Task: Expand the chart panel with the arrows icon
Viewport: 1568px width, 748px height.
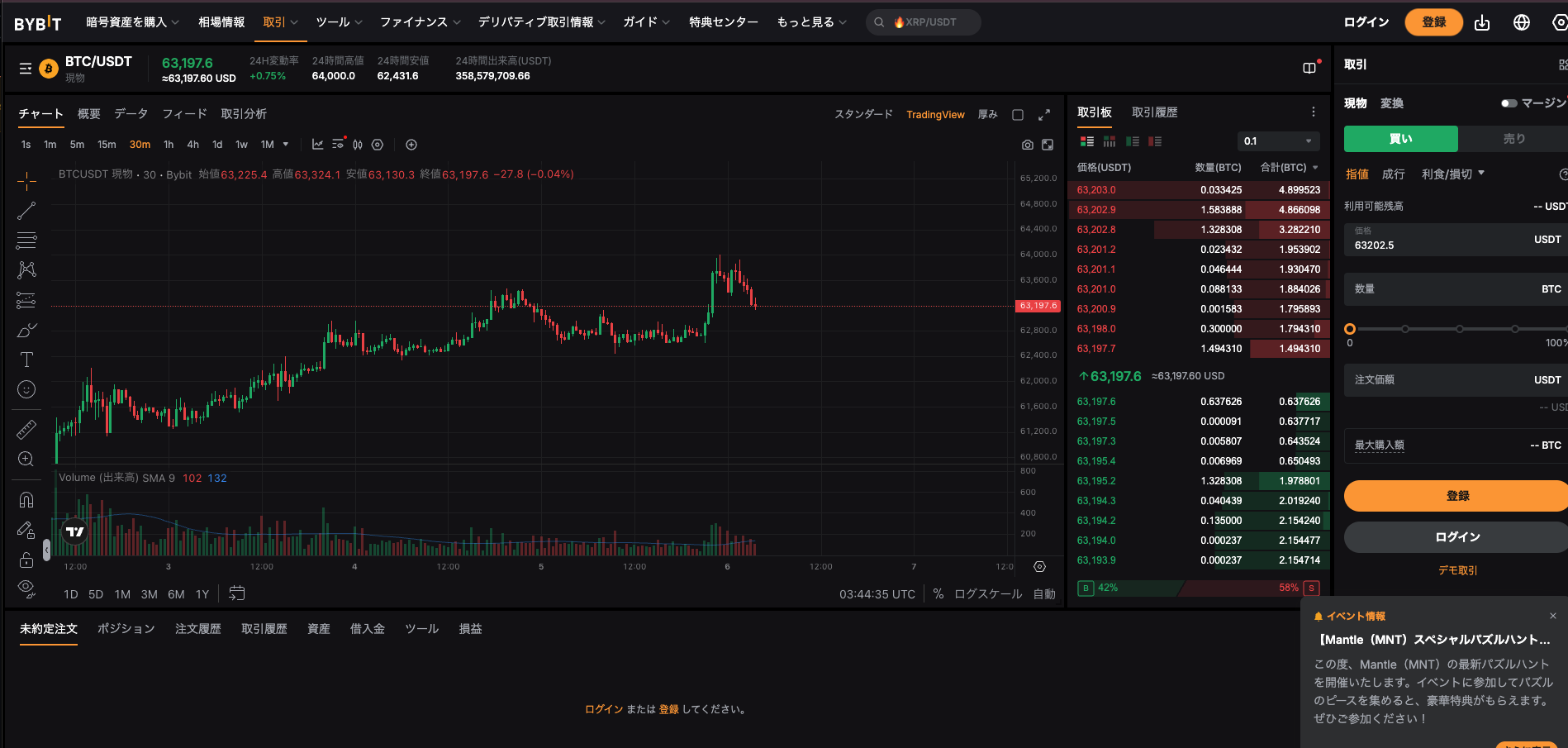Action: pyautogui.click(x=1044, y=115)
